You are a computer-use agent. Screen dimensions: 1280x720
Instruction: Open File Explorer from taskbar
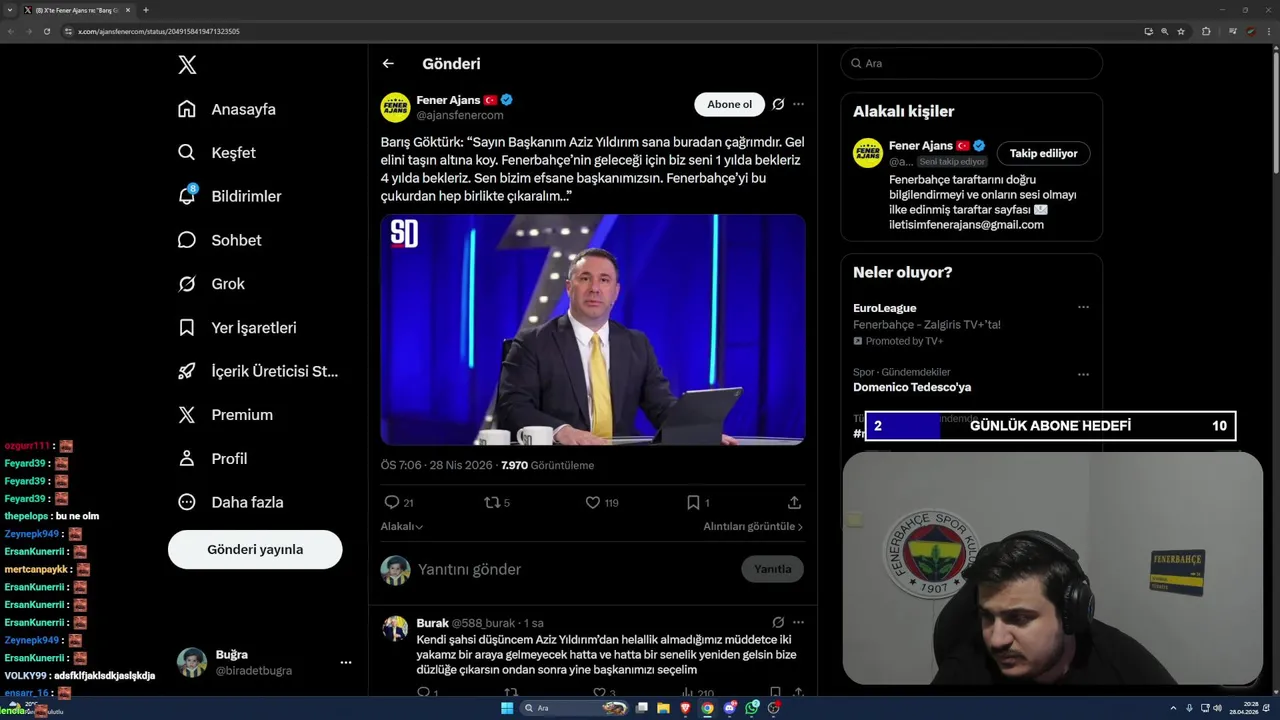(x=664, y=708)
